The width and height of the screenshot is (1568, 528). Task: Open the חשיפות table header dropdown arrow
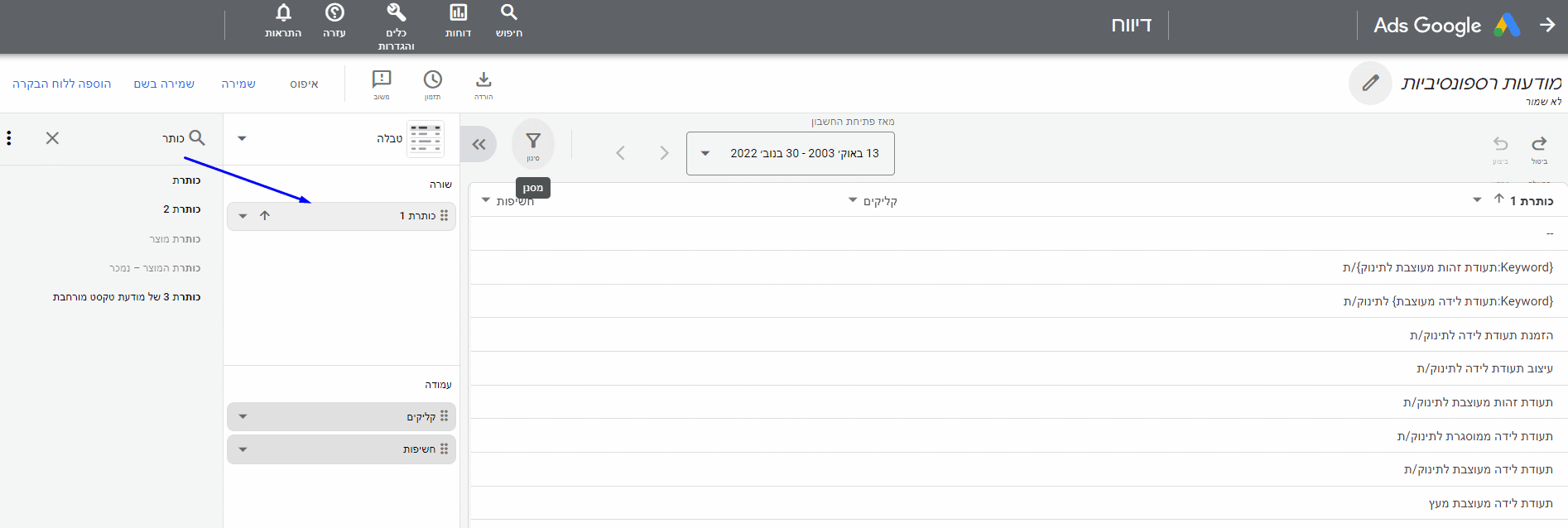(485, 200)
